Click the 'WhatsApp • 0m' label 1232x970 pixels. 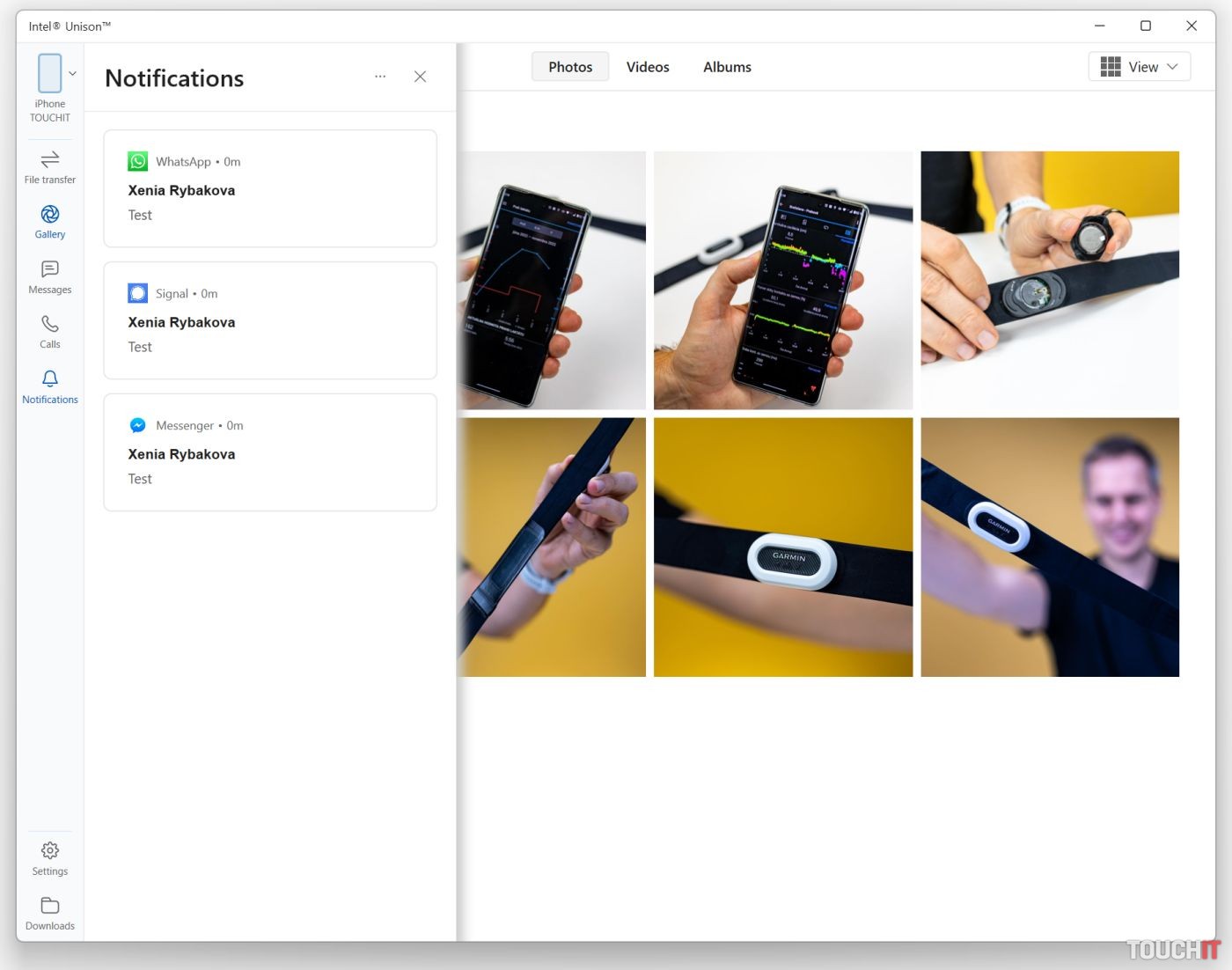[198, 162]
